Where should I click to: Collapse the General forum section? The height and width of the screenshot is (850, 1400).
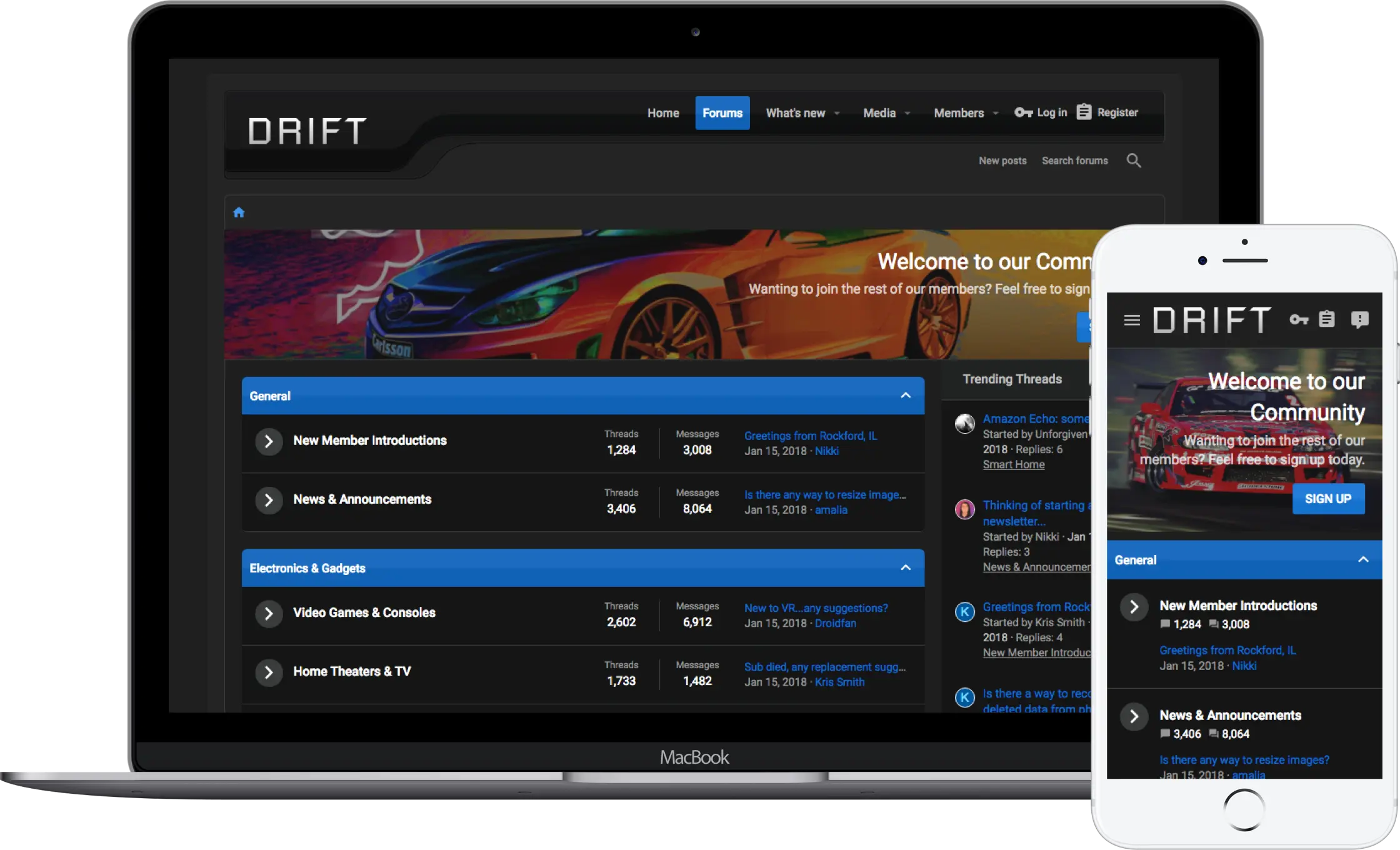coord(904,395)
